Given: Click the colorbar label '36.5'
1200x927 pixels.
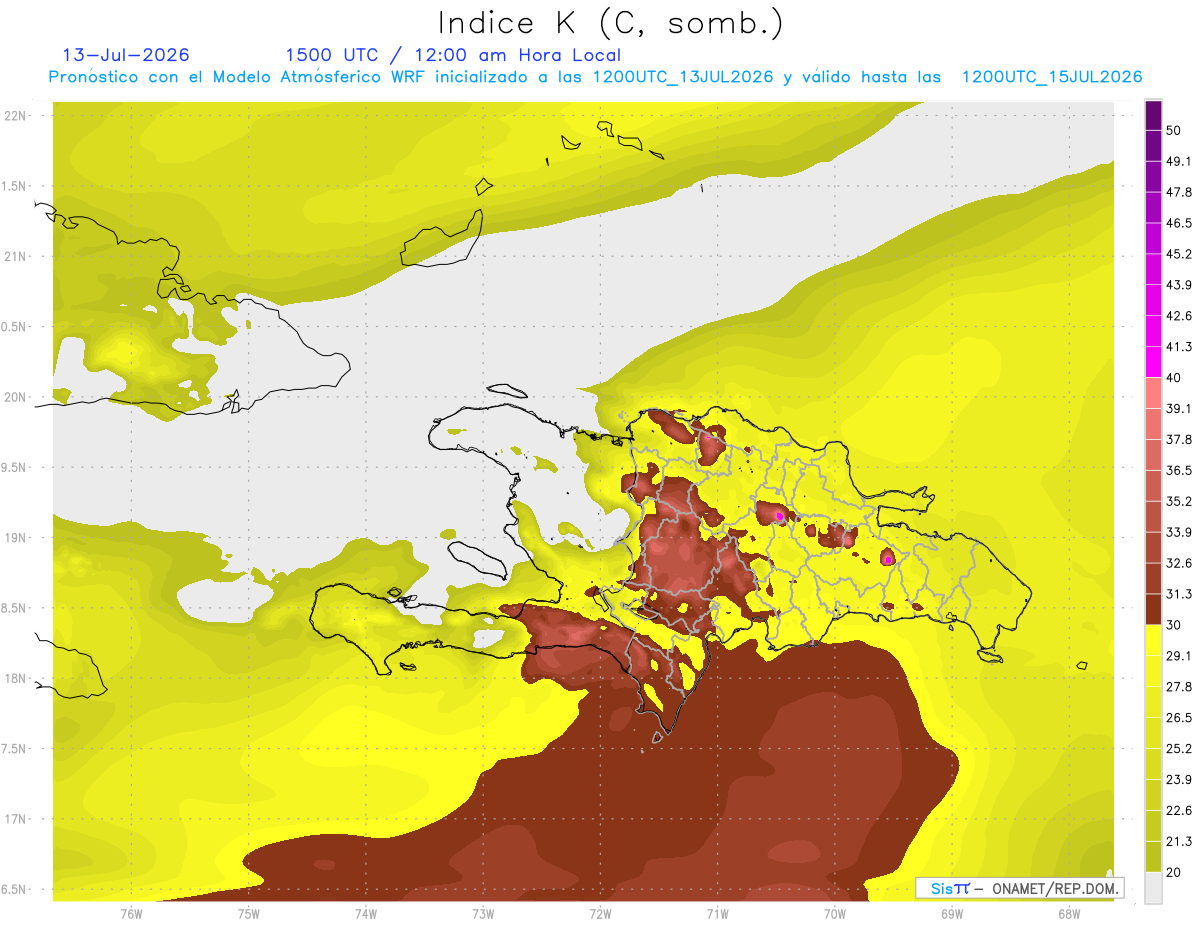Looking at the screenshot, I should point(1179,471).
